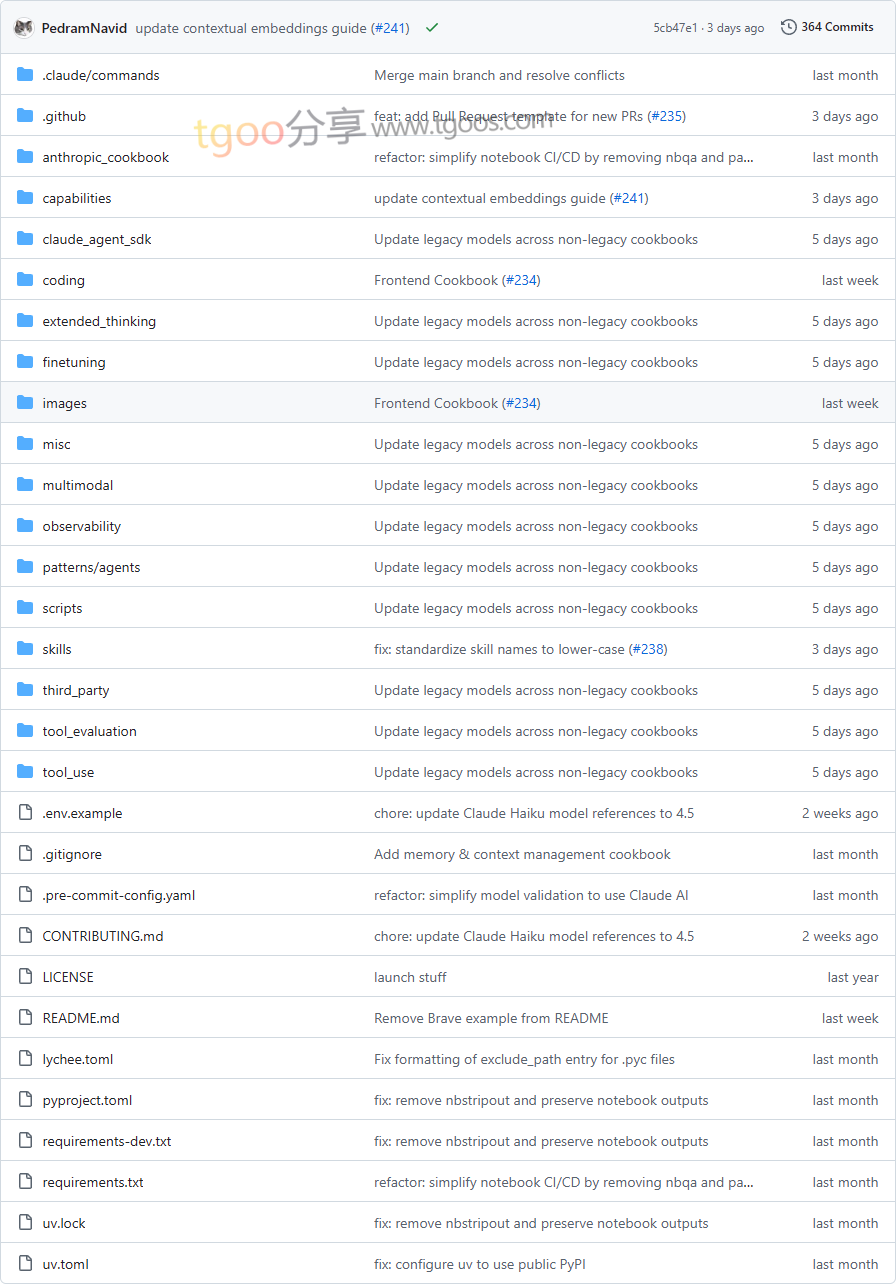Click the file icon beside README.md

(25, 1018)
